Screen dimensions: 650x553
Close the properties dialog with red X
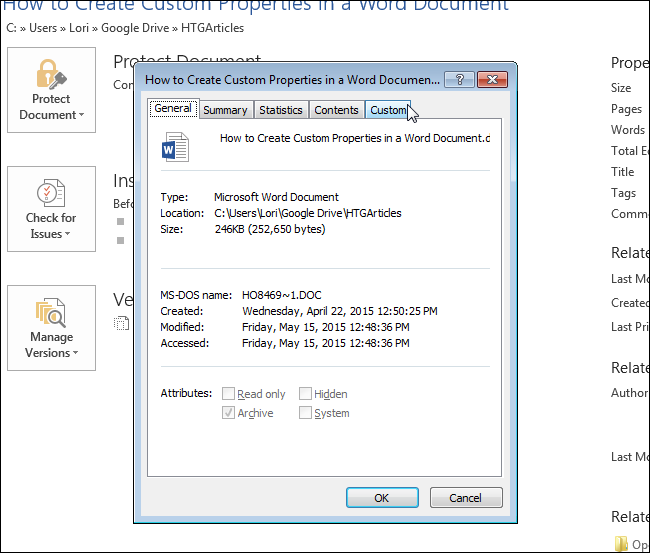tap(492, 79)
